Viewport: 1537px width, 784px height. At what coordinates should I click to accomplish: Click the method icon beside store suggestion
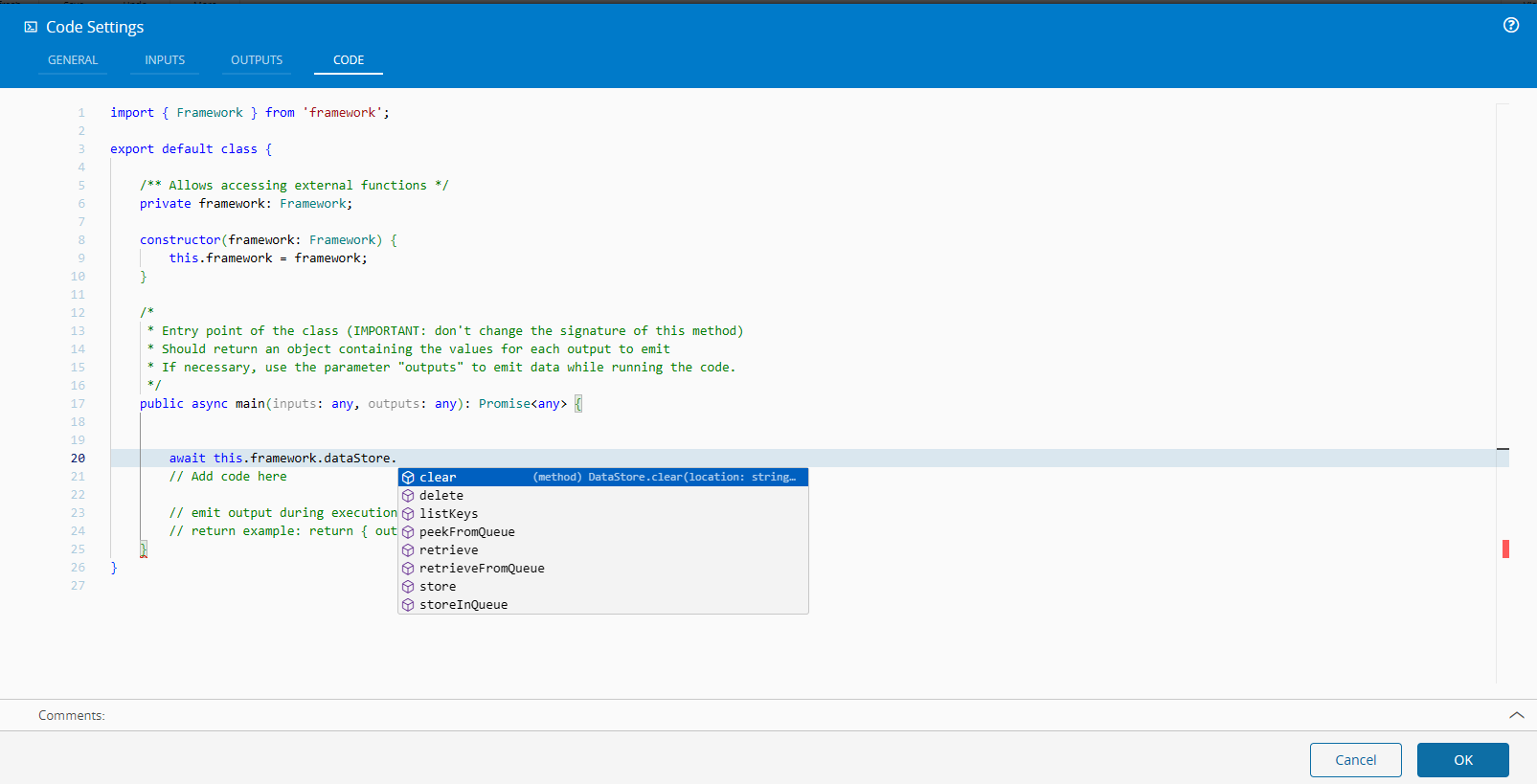click(x=408, y=587)
